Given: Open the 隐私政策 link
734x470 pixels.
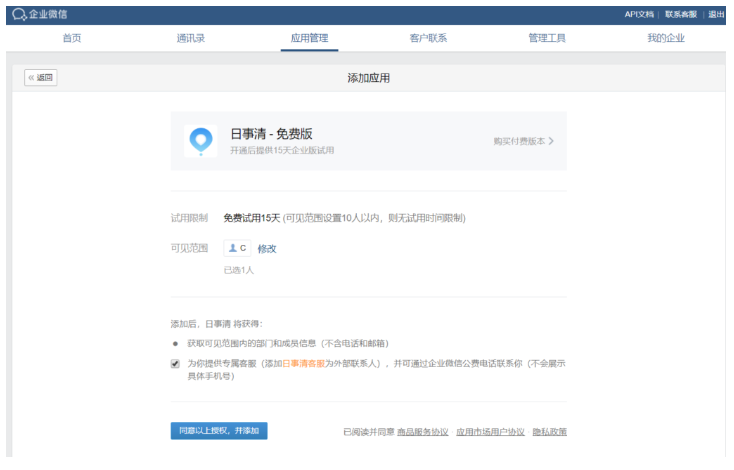Looking at the screenshot, I should click(550, 432).
